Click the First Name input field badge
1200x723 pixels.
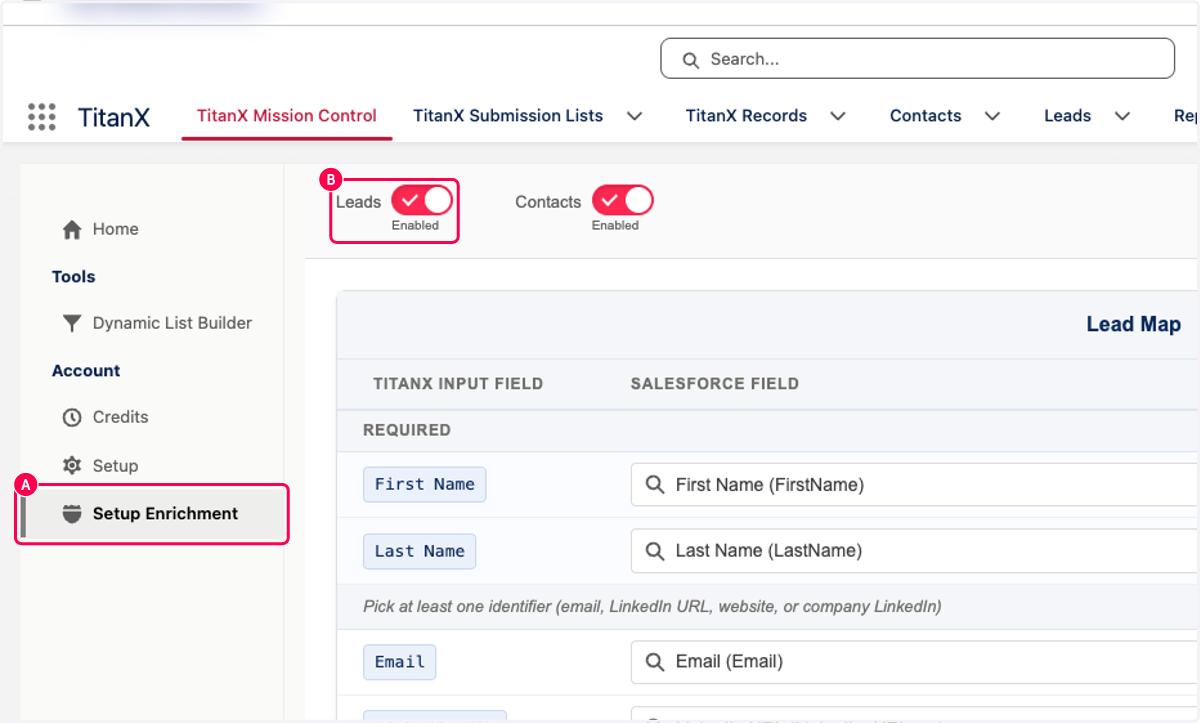pyautogui.click(x=425, y=484)
